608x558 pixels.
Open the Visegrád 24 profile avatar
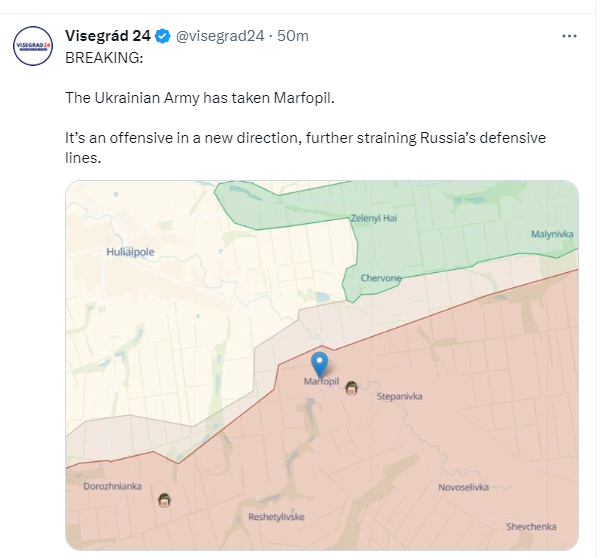33,46
